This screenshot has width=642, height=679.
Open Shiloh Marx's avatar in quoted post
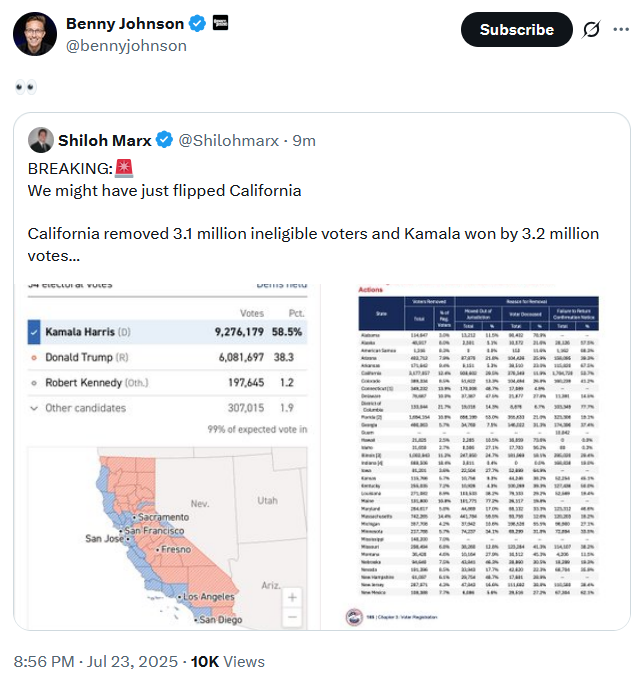(x=41, y=140)
